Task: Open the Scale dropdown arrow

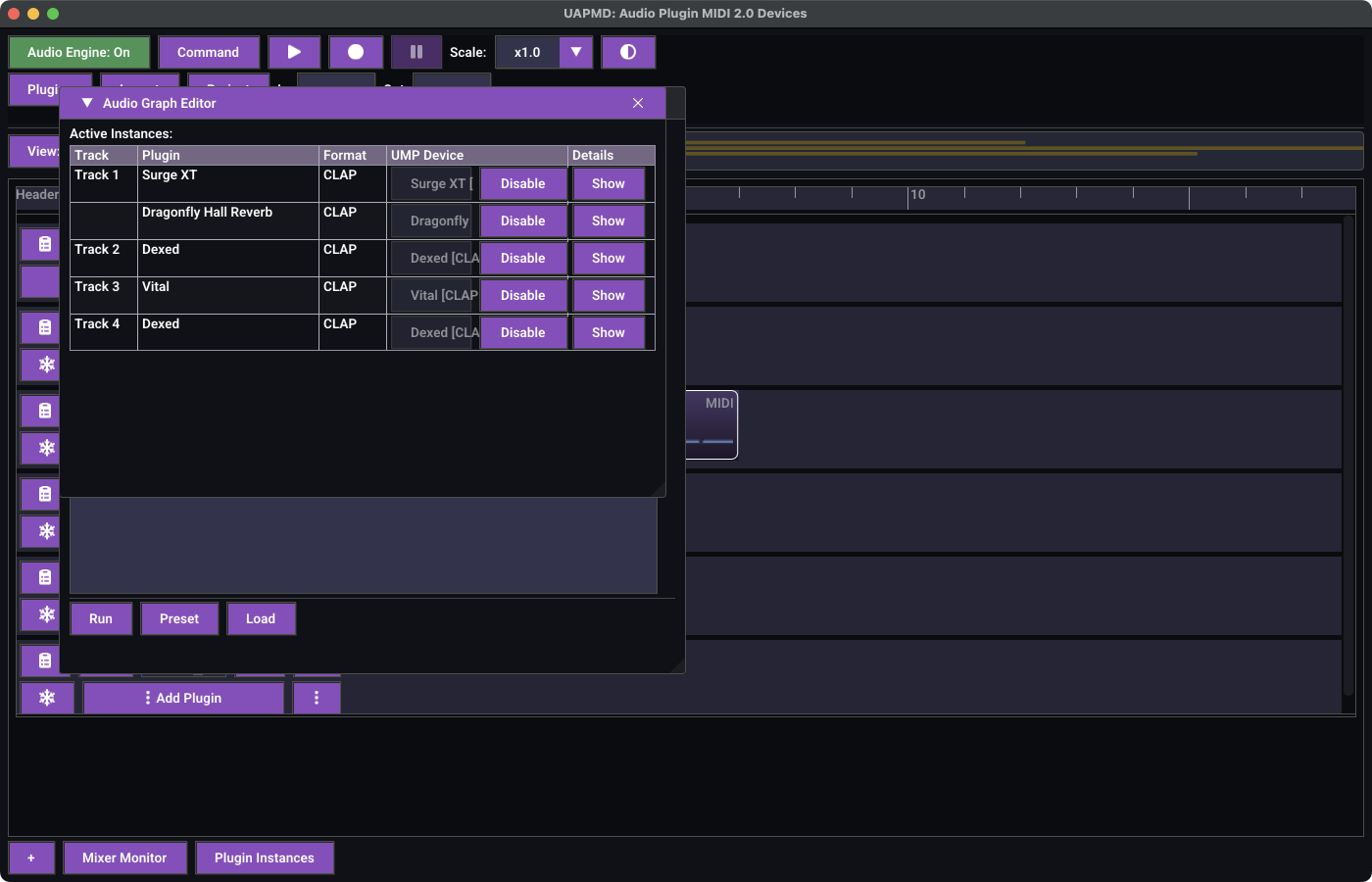Action: coord(576,52)
